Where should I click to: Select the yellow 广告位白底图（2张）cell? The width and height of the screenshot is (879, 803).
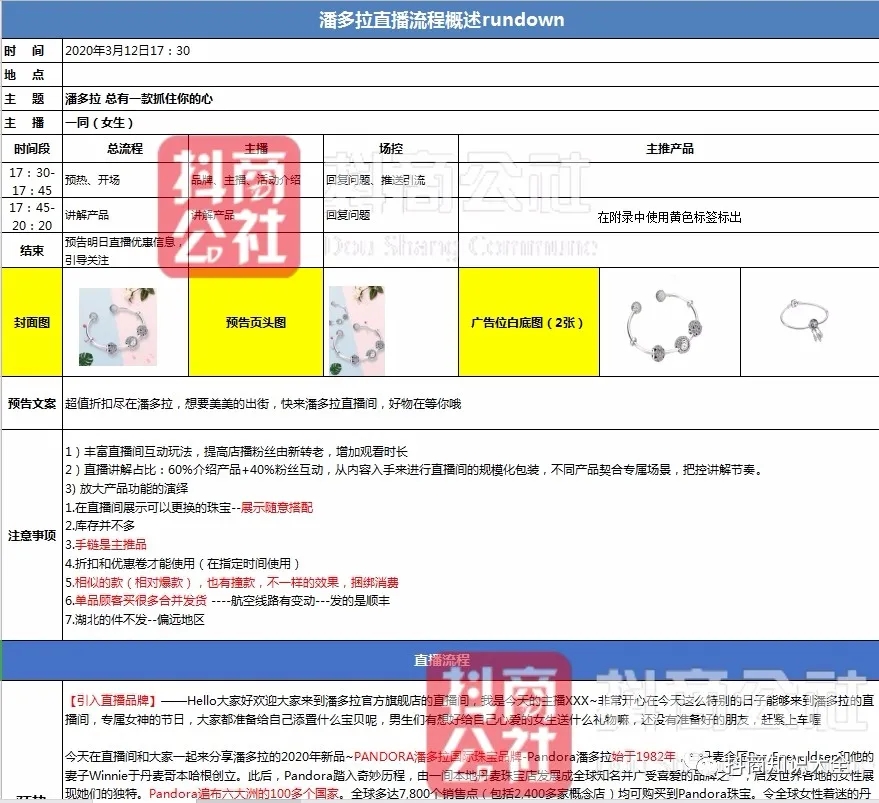tap(529, 322)
